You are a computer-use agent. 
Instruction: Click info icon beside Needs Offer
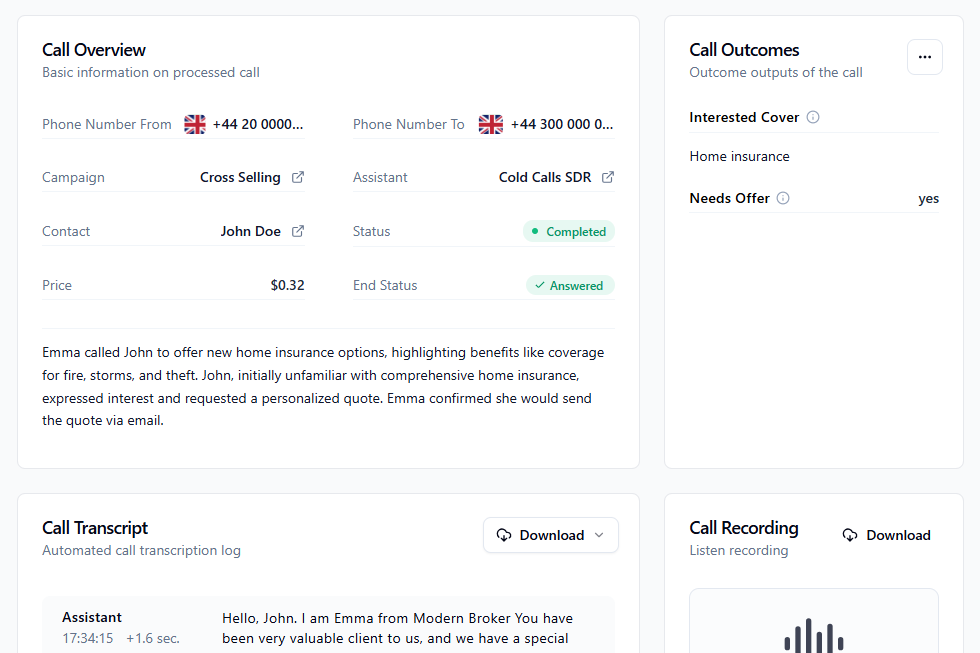tap(782, 198)
